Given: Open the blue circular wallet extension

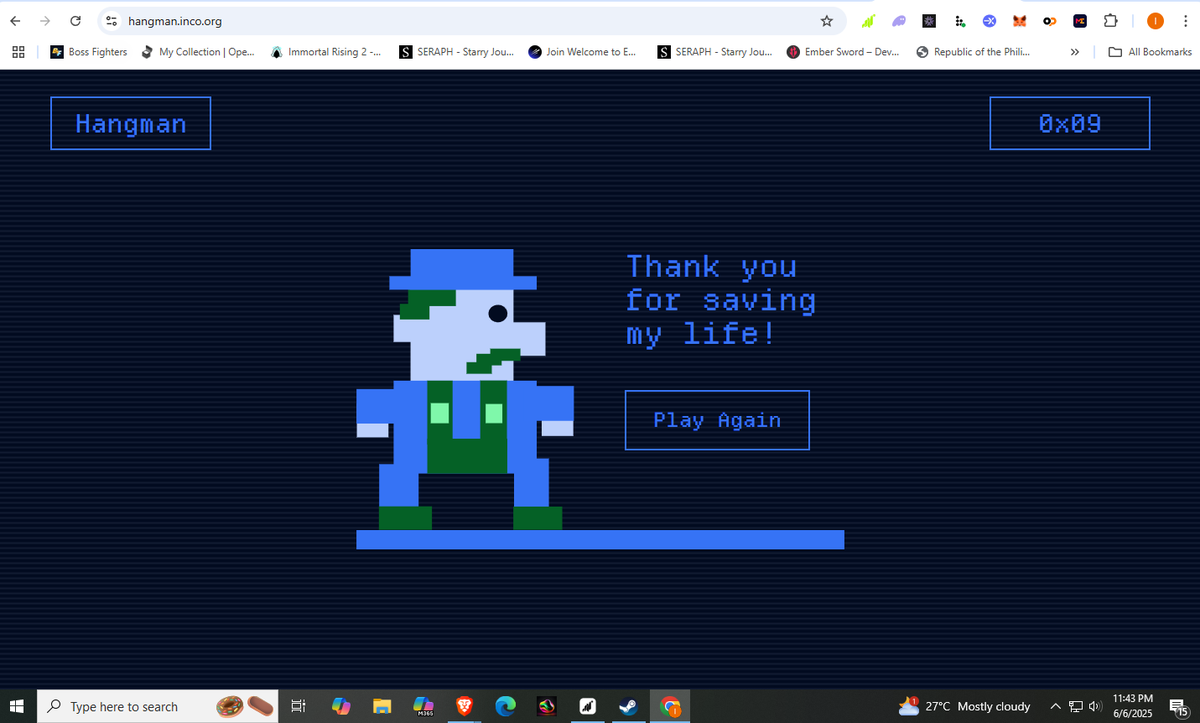Looking at the screenshot, I should click(x=988, y=20).
